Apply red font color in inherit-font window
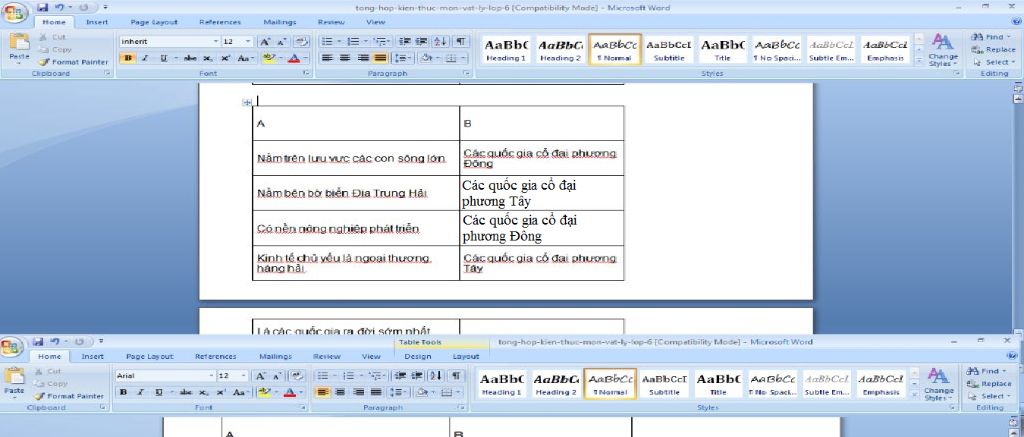The height and width of the screenshot is (437, 1024). tap(292, 58)
